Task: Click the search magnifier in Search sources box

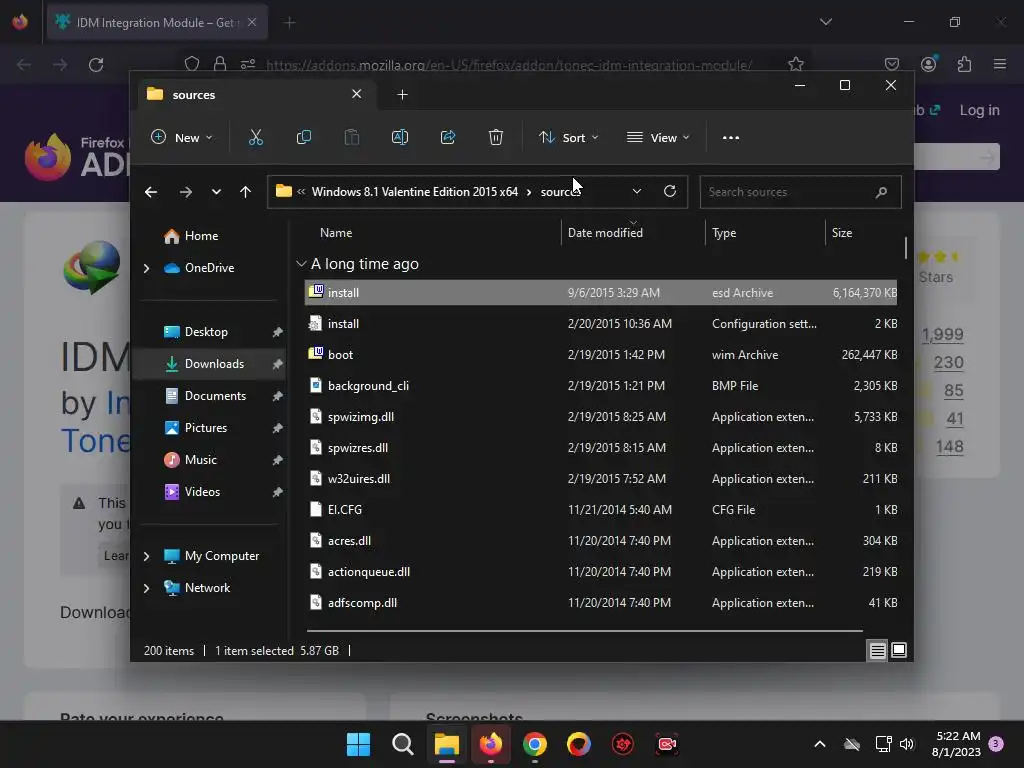Action: click(x=881, y=192)
